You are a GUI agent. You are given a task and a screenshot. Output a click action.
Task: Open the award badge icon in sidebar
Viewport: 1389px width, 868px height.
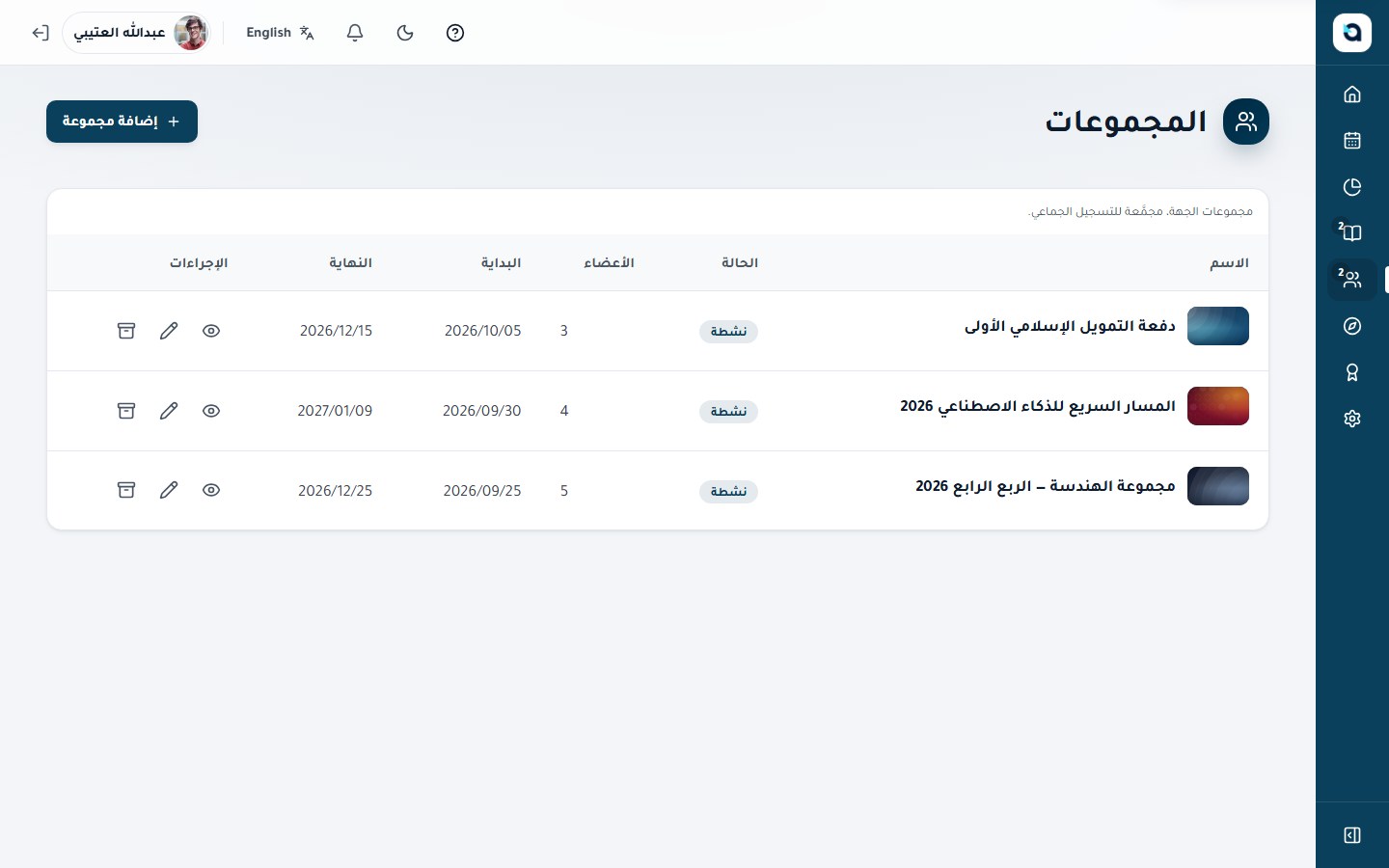coord(1352,372)
